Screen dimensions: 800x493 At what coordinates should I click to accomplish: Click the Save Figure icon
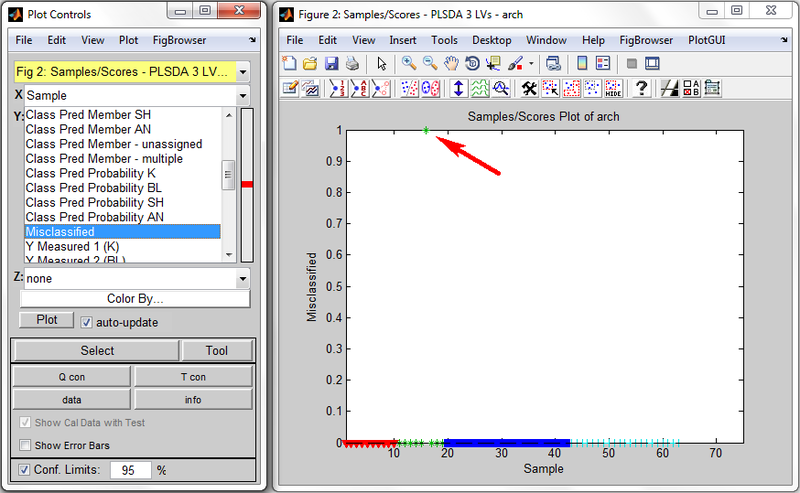pyautogui.click(x=330, y=63)
